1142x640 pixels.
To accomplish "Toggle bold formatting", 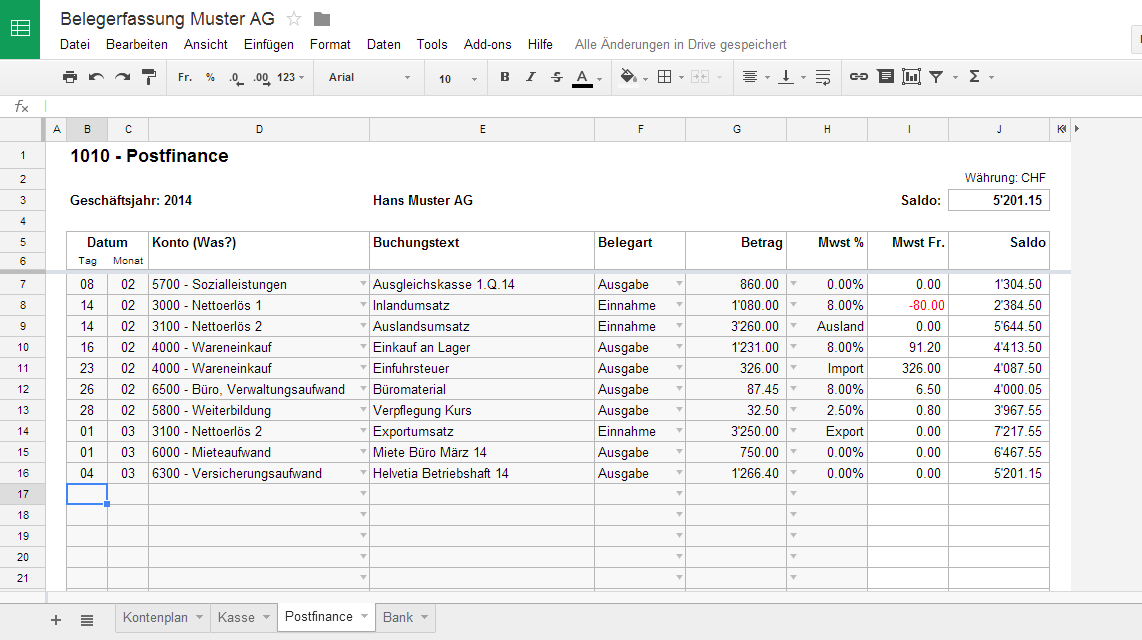I will pyautogui.click(x=504, y=77).
